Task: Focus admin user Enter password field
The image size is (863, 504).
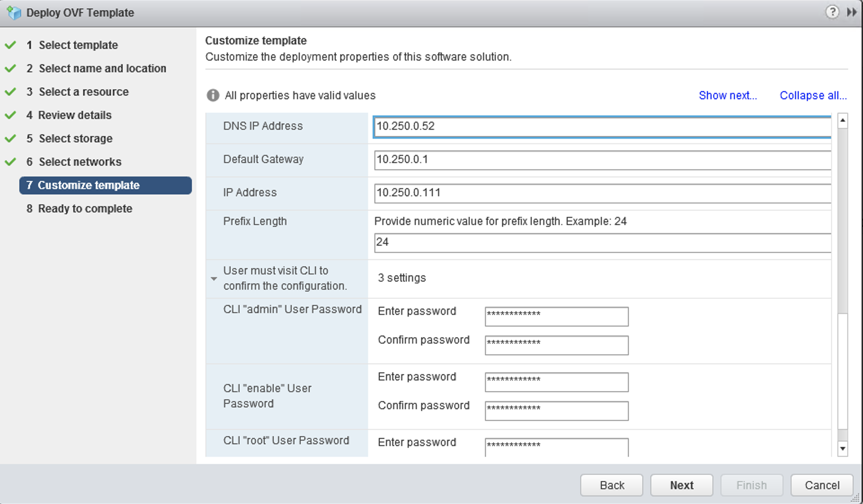Action: (x=556, y=316)
